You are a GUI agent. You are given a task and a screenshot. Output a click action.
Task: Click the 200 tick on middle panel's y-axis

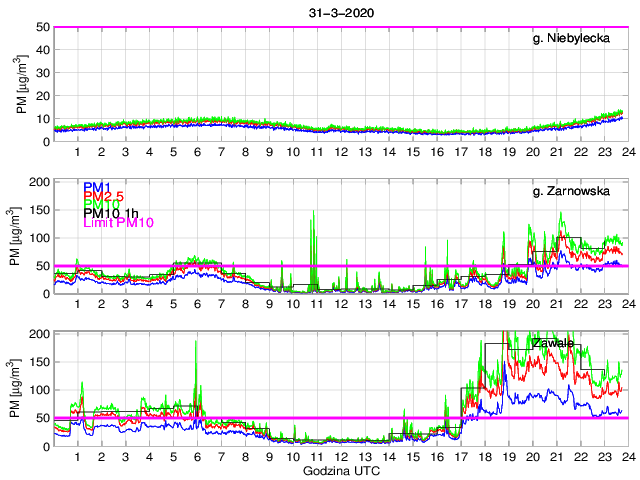point(40,181)
